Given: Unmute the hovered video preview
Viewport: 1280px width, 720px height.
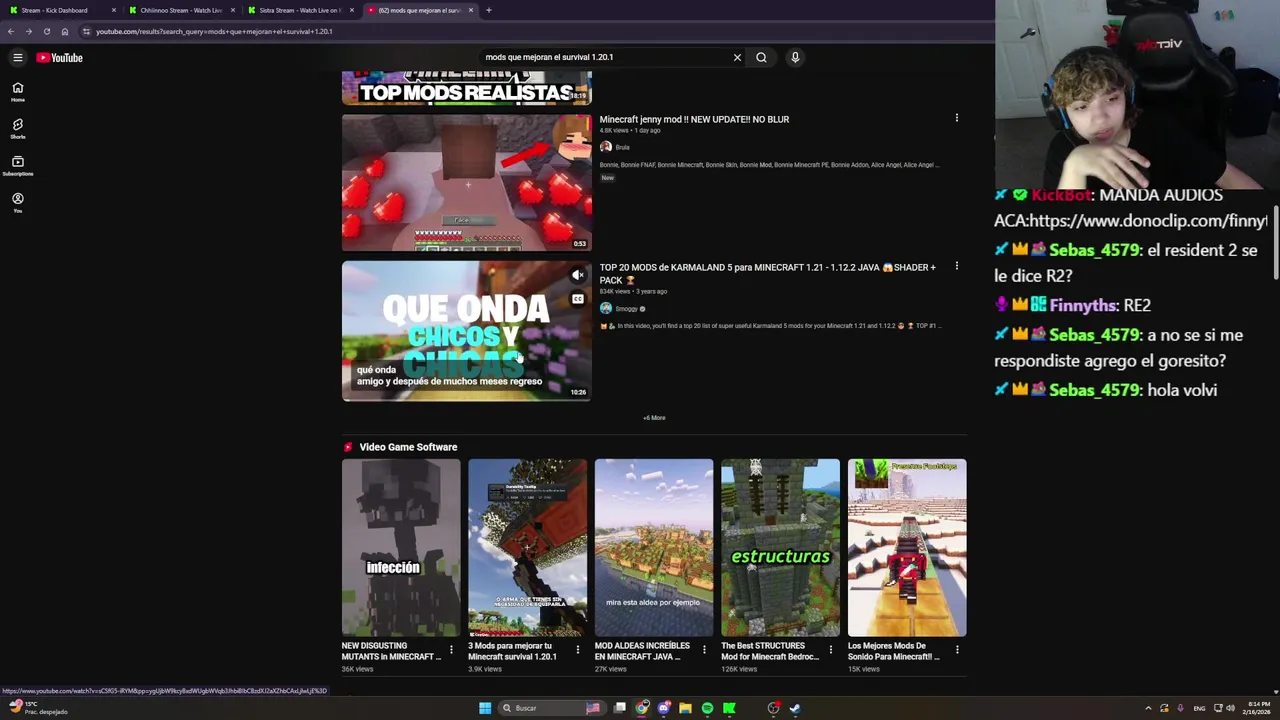Looking at the screenshot, I should click(578, 275).
